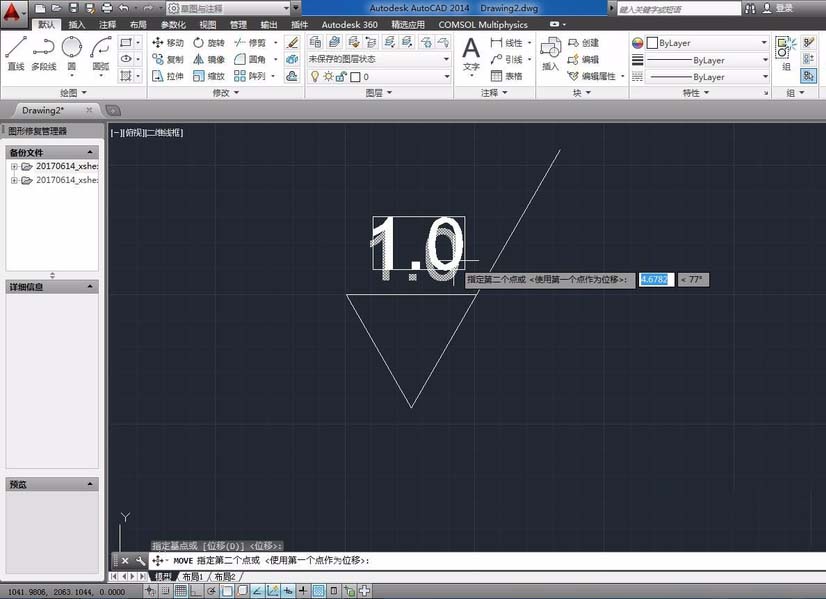
Task: Open the 插入 (Insert) ribbon tab
Action: [76, 25]
